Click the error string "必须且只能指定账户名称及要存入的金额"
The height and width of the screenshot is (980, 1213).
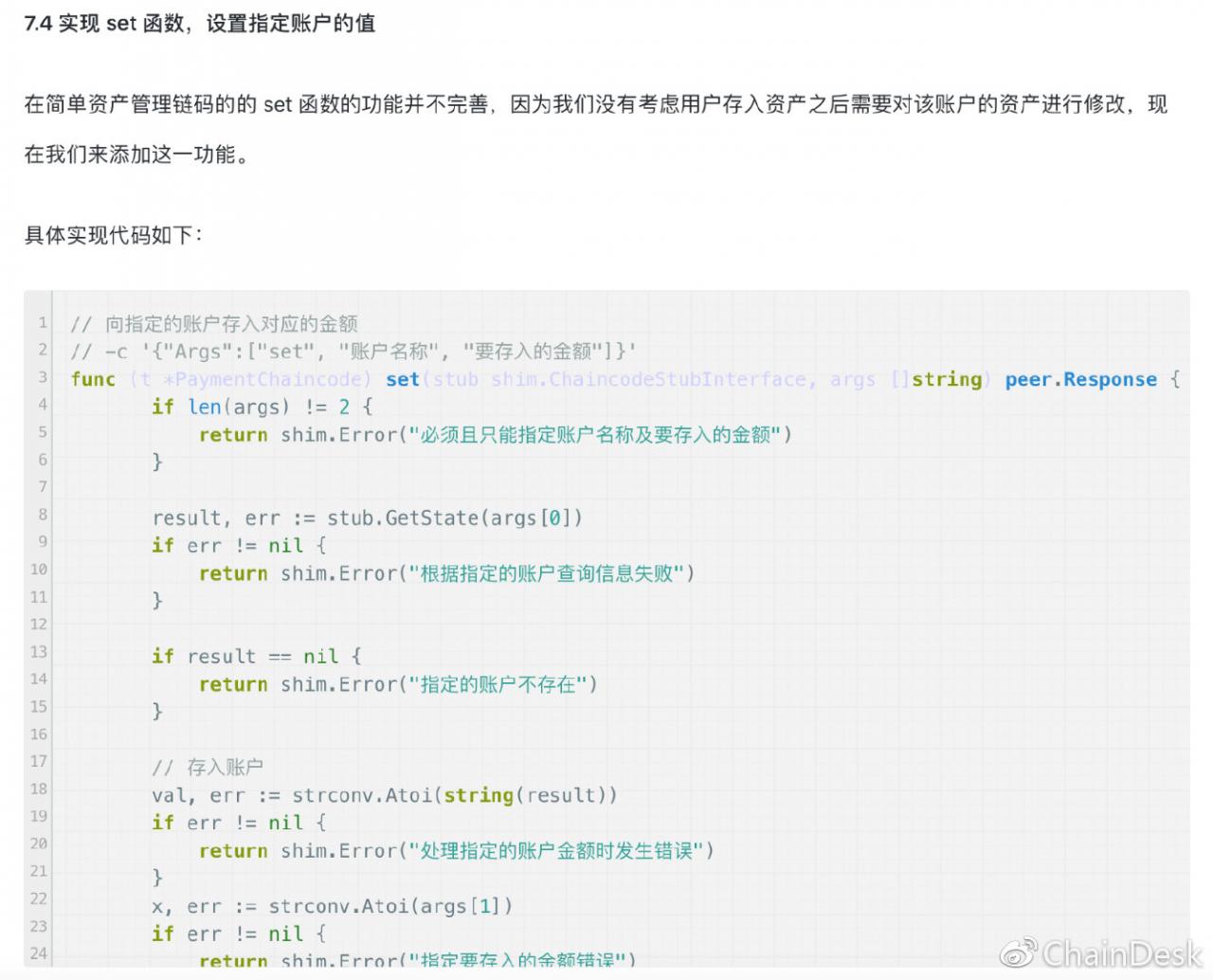(x=600, y=435)
